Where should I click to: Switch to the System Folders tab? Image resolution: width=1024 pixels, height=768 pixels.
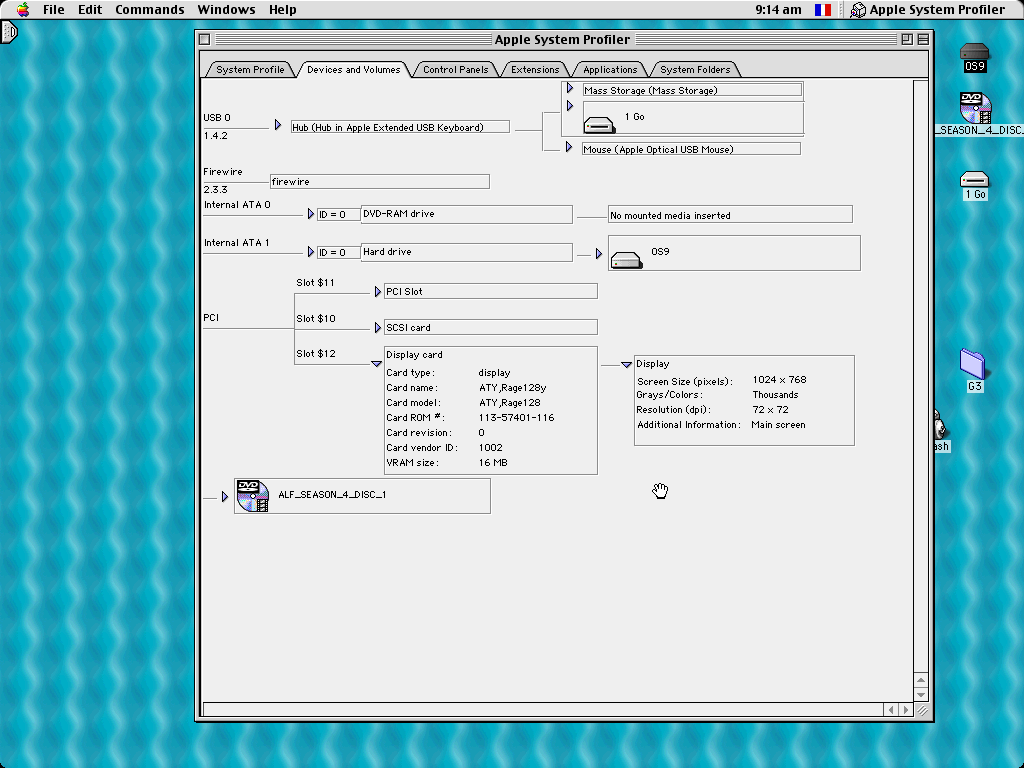695,69
